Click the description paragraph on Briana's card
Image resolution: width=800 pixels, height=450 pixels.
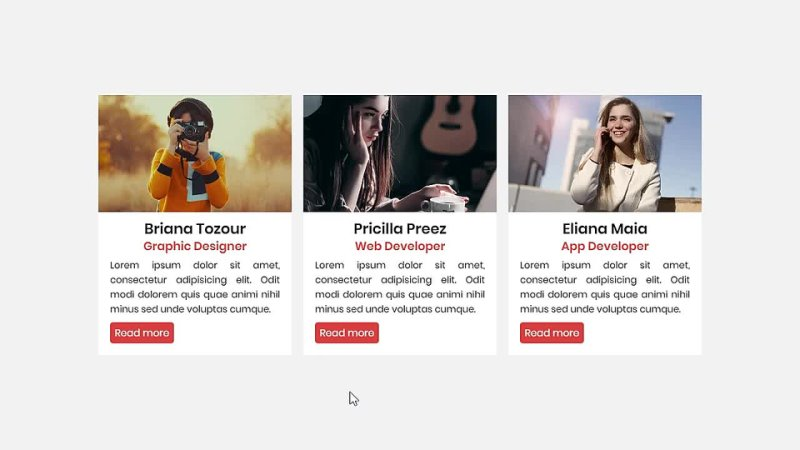pyautogui.click(x=195, y=287)
